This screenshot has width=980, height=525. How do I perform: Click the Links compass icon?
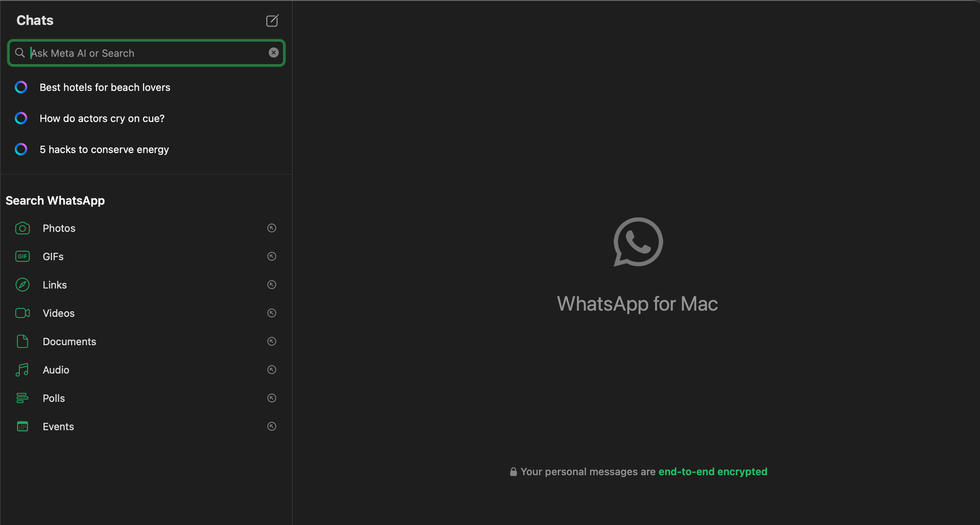pos(22,284)
